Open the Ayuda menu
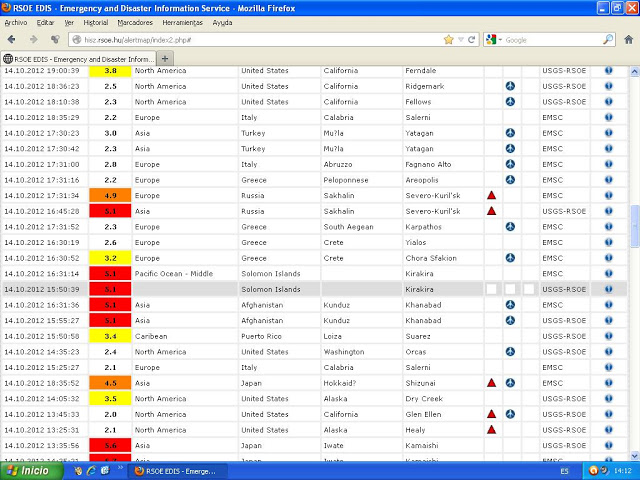 click(x=222, y=23)
